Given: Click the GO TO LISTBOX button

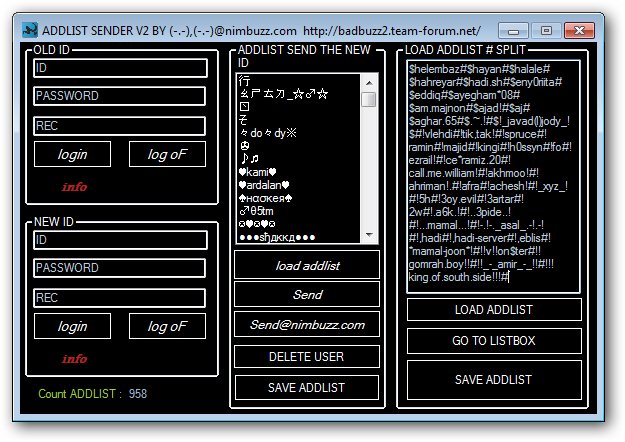Looking at the screenshot, I should (x=494, y=341).
